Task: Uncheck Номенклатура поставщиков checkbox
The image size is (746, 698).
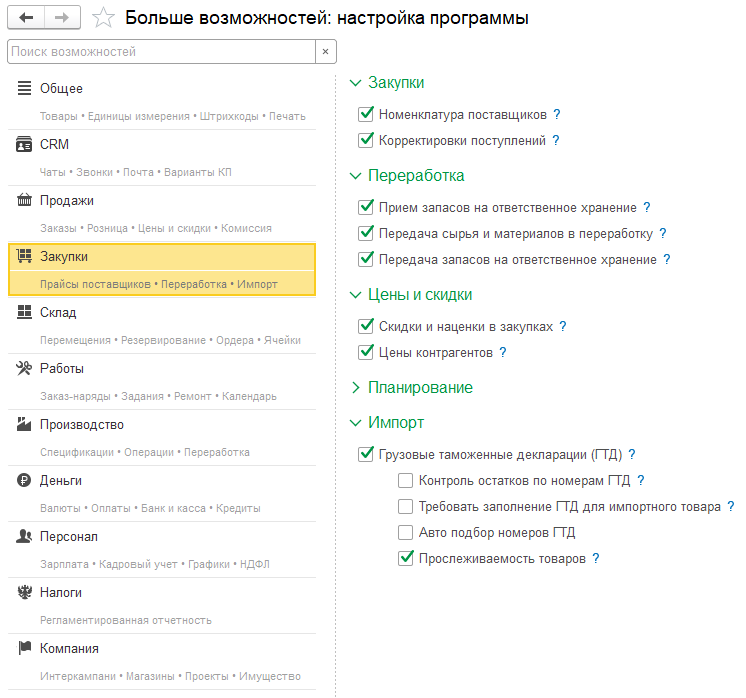Action: (365, 114)
